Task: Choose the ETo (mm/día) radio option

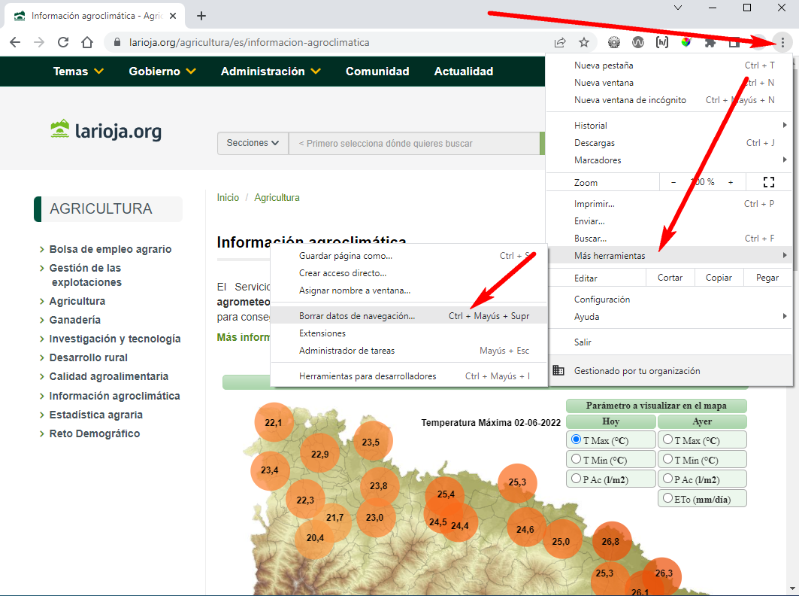Action: pyautogui.click(x=667, y=498)
